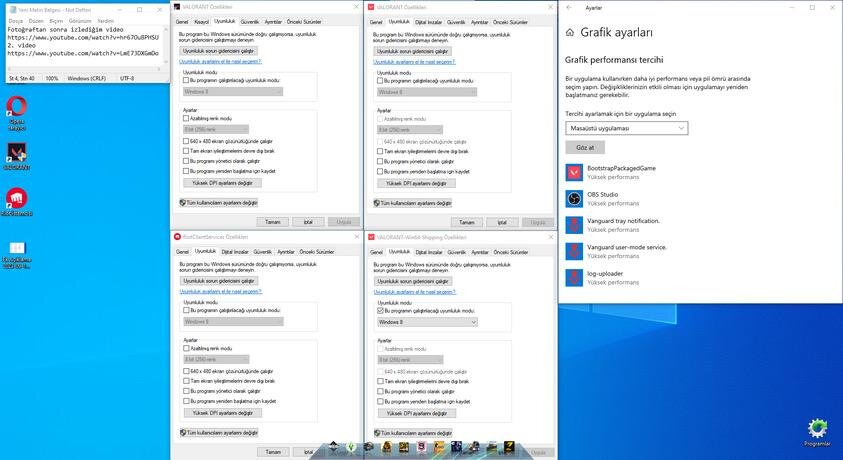The height and width of the screenshot is (460, 843).
Task: Tick 'yeniden başlatma için kaydet' in RiotClientServices dialog
Action: pyautogui.click(x=187, y=401)
